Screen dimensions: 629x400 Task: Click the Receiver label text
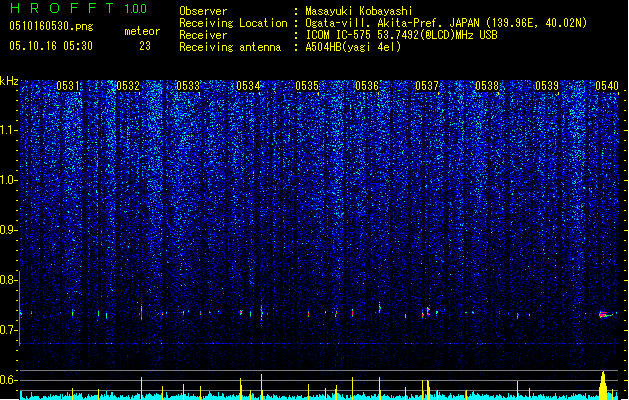point(203,35)
